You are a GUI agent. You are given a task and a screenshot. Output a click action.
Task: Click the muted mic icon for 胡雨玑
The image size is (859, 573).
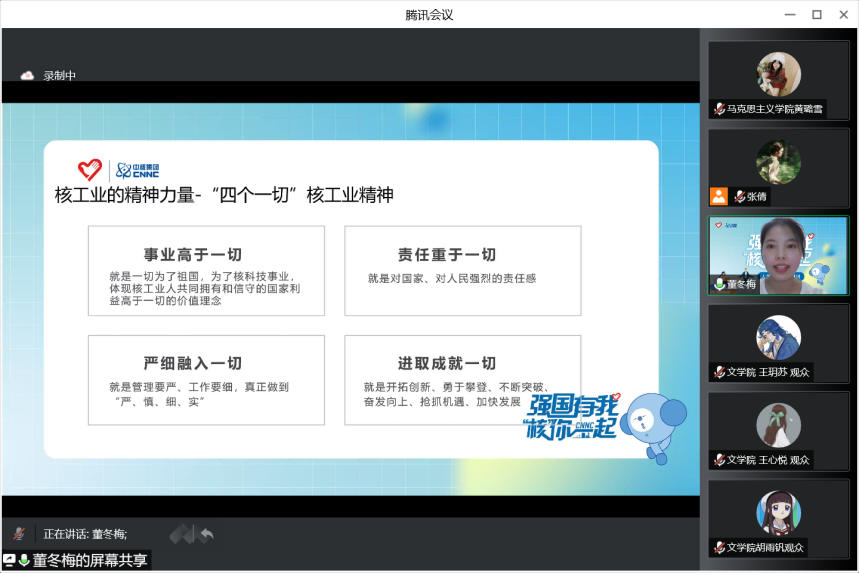(x=719, y=547)
